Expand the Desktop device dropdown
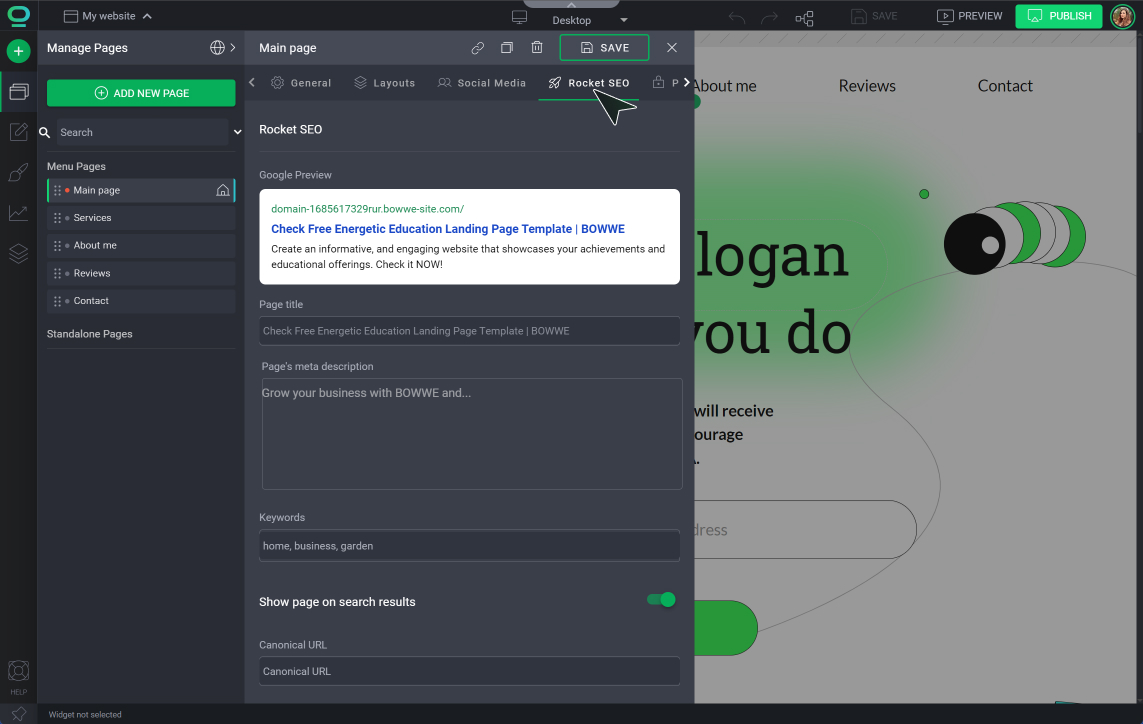The width and height of the screenshot is (1143, 724). coord(623,20)
